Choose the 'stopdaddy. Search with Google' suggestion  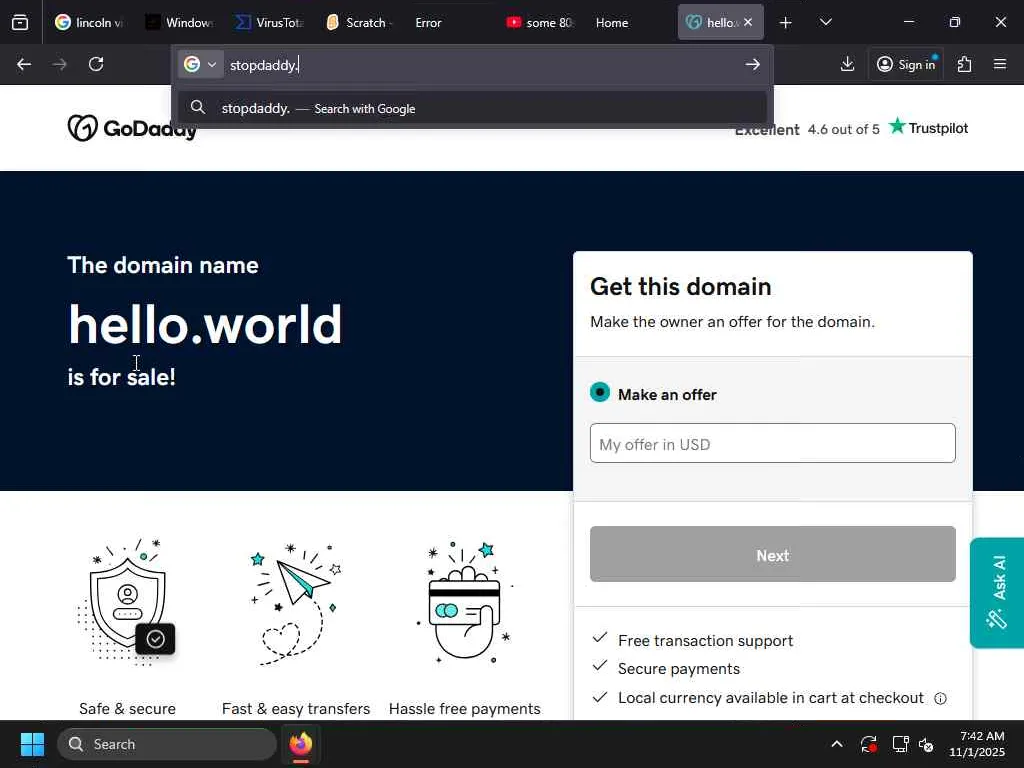tap(472, 108)
